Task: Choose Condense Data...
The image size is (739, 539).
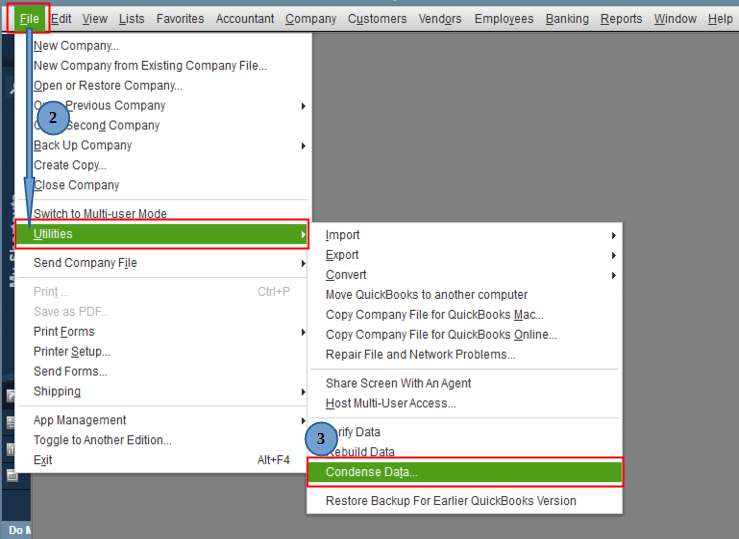Action: [464, 472]
